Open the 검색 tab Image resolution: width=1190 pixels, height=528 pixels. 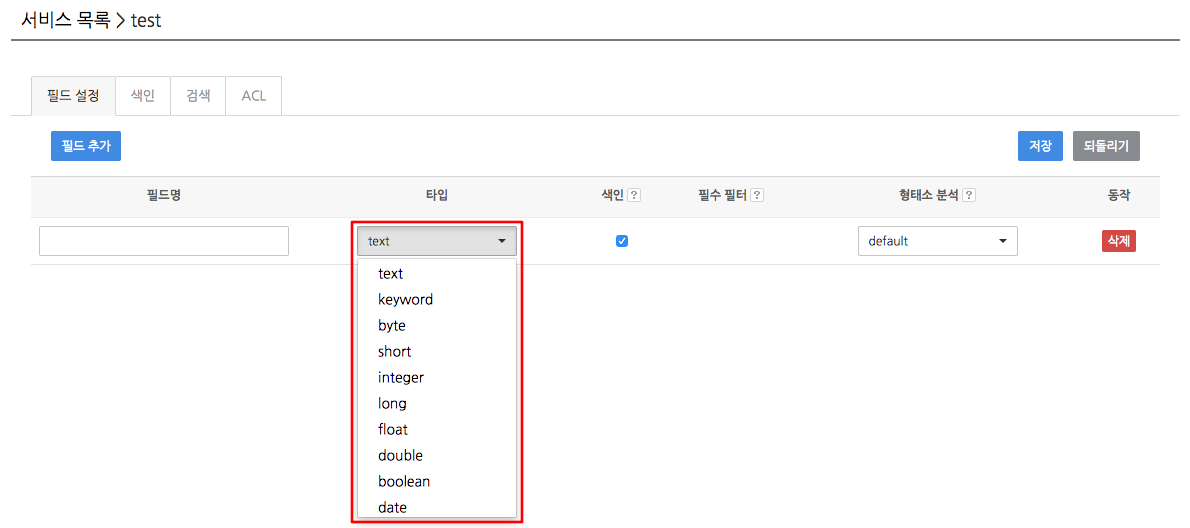[198, 96]
